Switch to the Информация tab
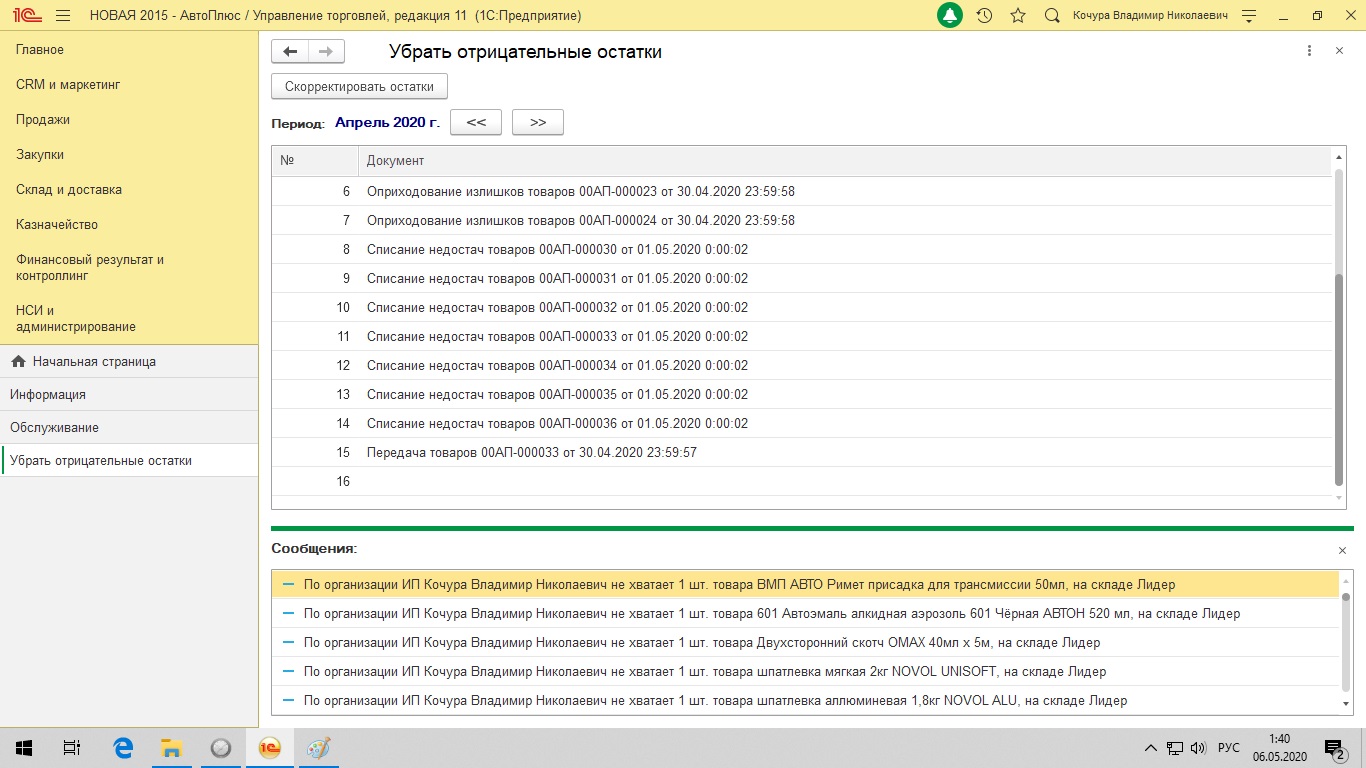The width and height of the screenshot is (1366, 768). [129, 394]
